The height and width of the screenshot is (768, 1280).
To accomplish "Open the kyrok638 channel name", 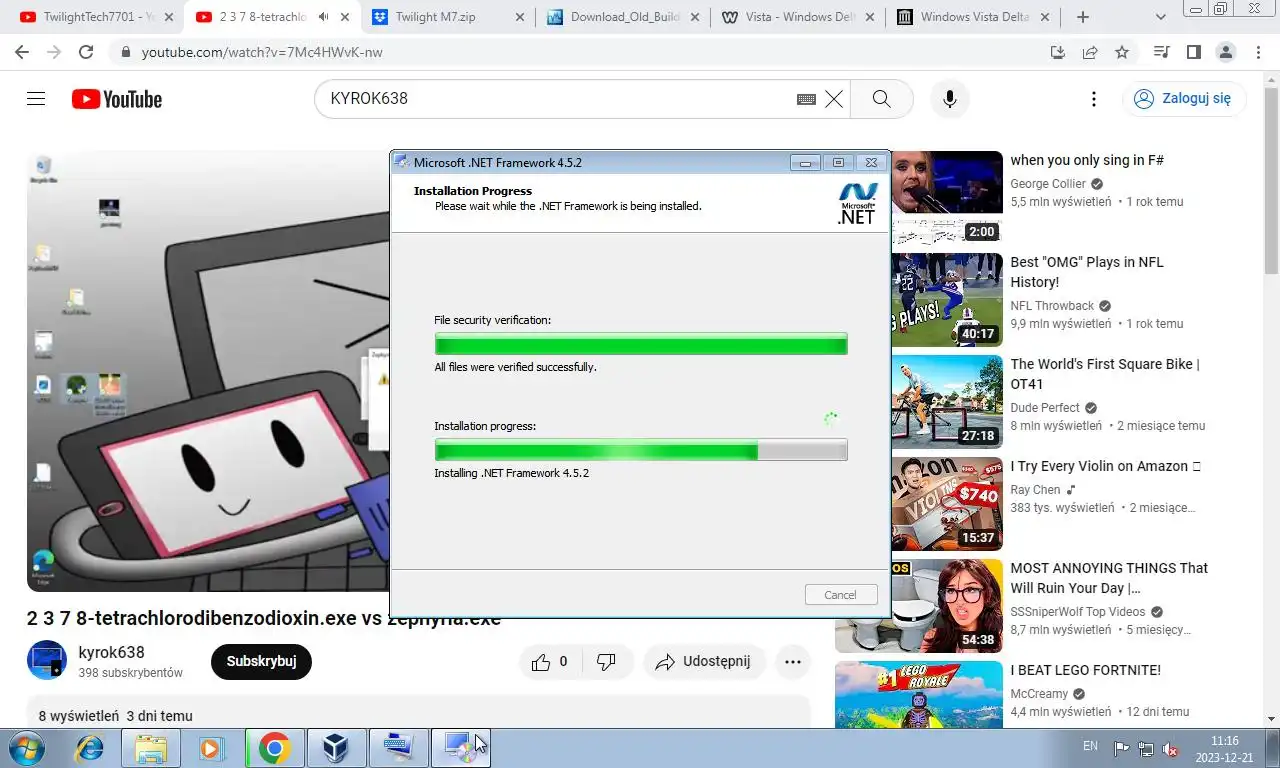I will click(112, 652).
